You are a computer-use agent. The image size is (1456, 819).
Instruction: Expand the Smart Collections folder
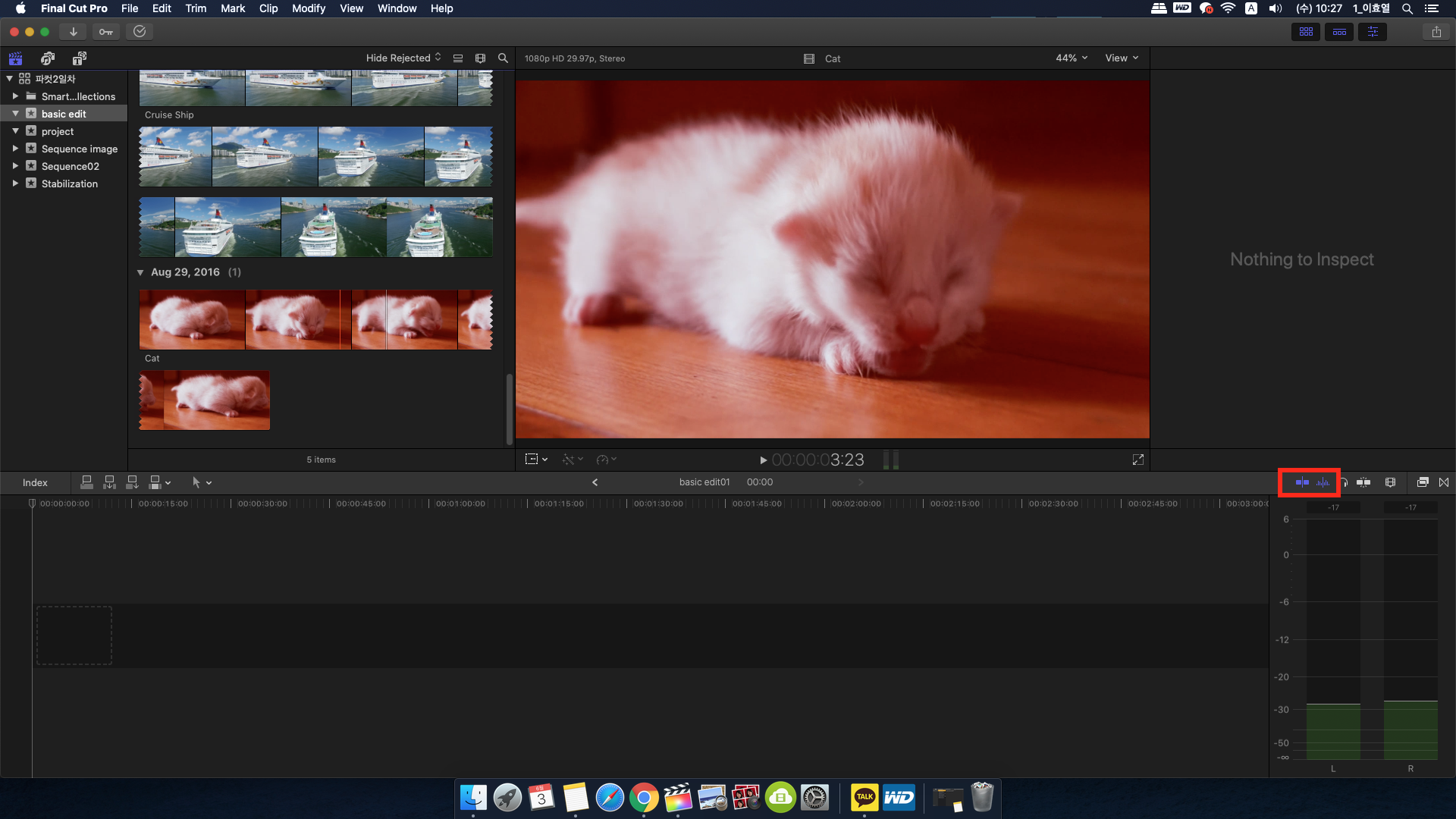[x=15, y=96]
